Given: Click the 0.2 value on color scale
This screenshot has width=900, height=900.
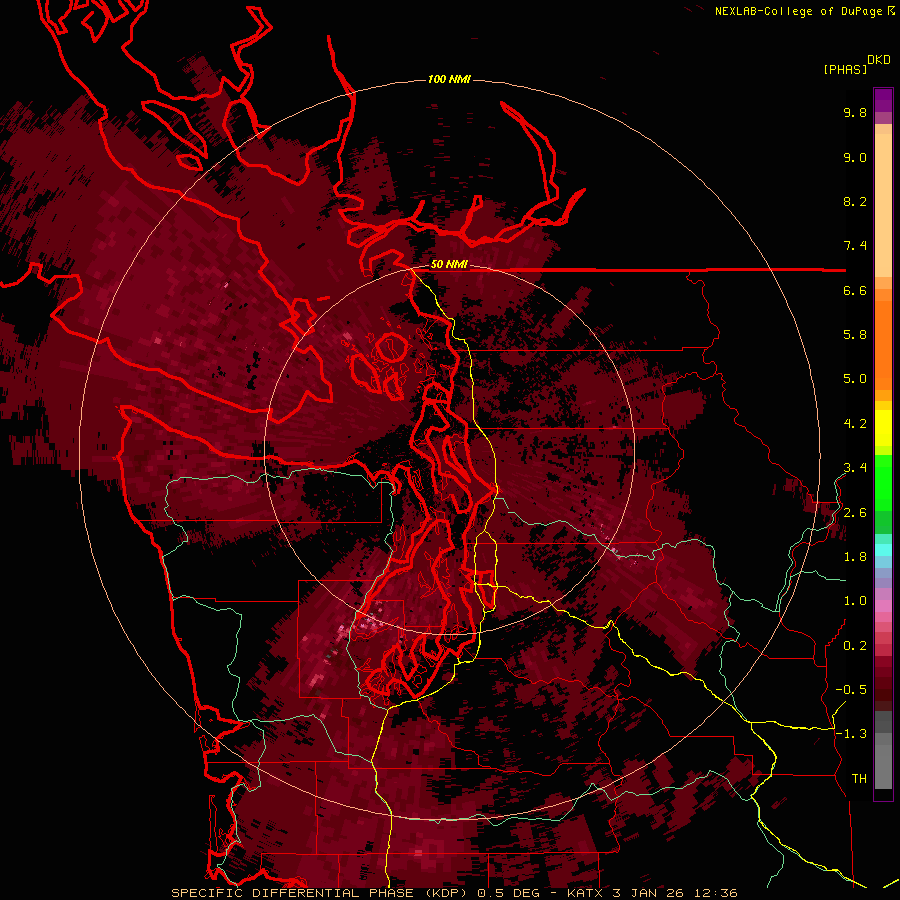Looking at the screenshot, I should point(855,646).
